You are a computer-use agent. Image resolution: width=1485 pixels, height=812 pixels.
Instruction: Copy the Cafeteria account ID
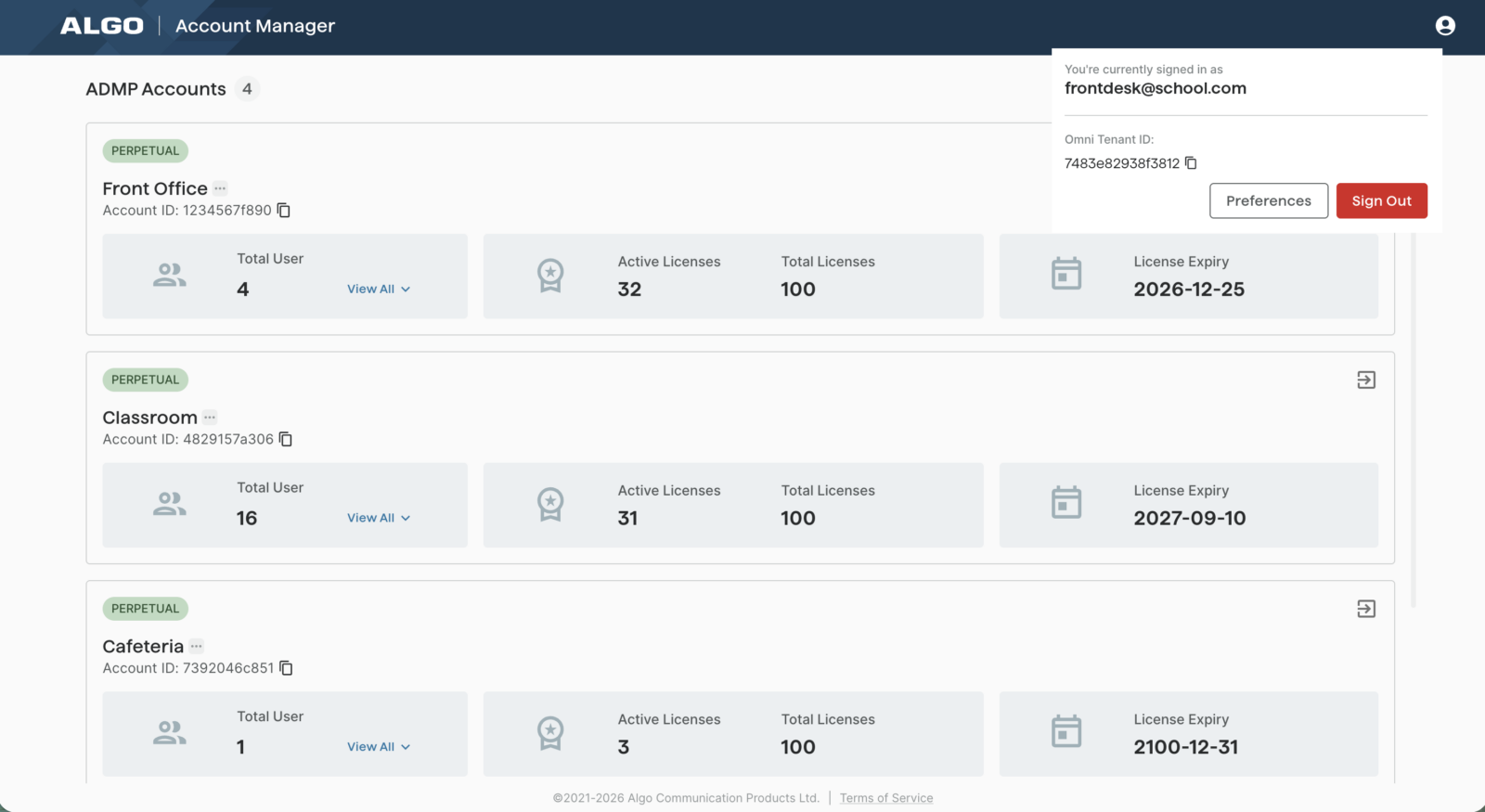(x=287, y=668)
